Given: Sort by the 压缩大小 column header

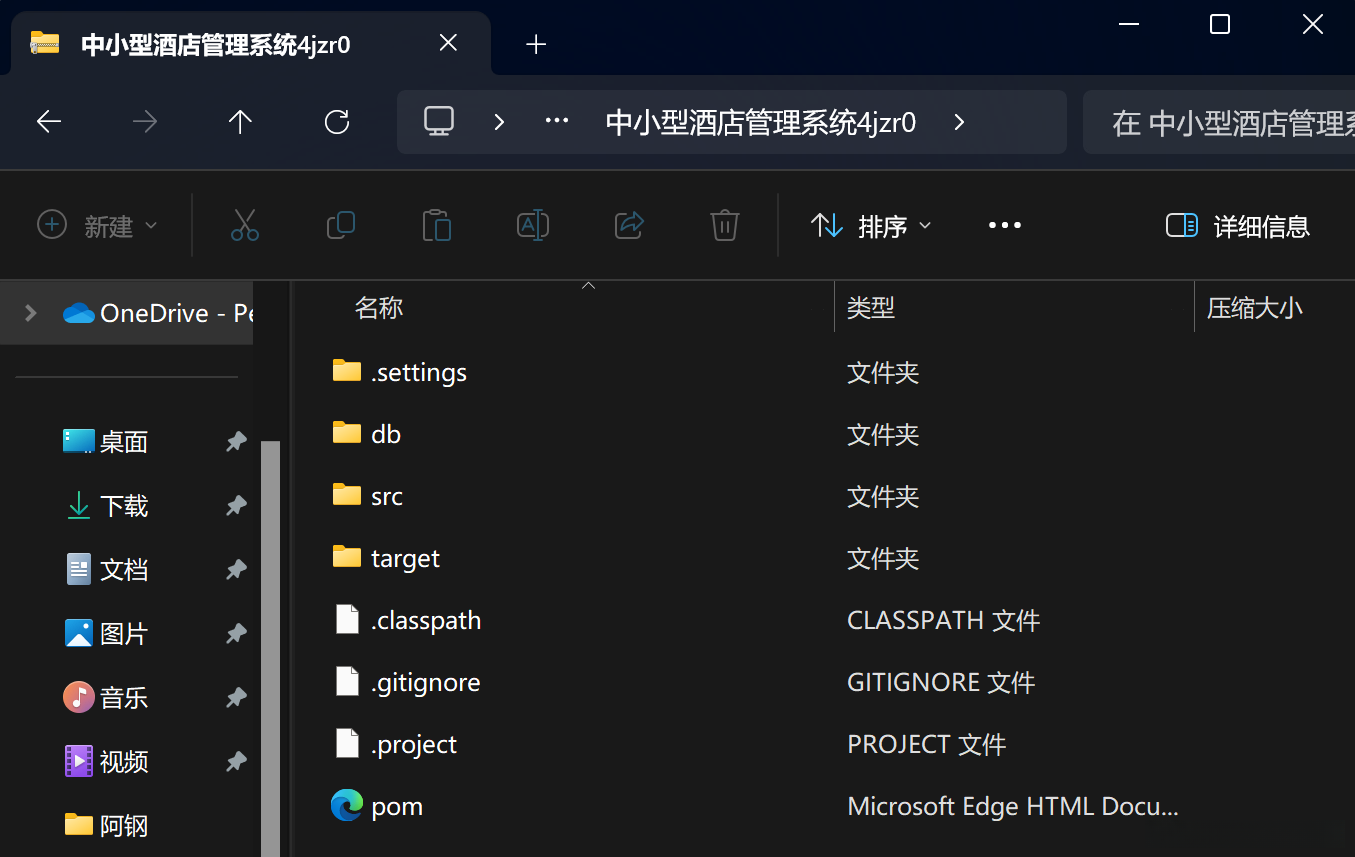Looking at the screenshot, I should [1255, 308].
